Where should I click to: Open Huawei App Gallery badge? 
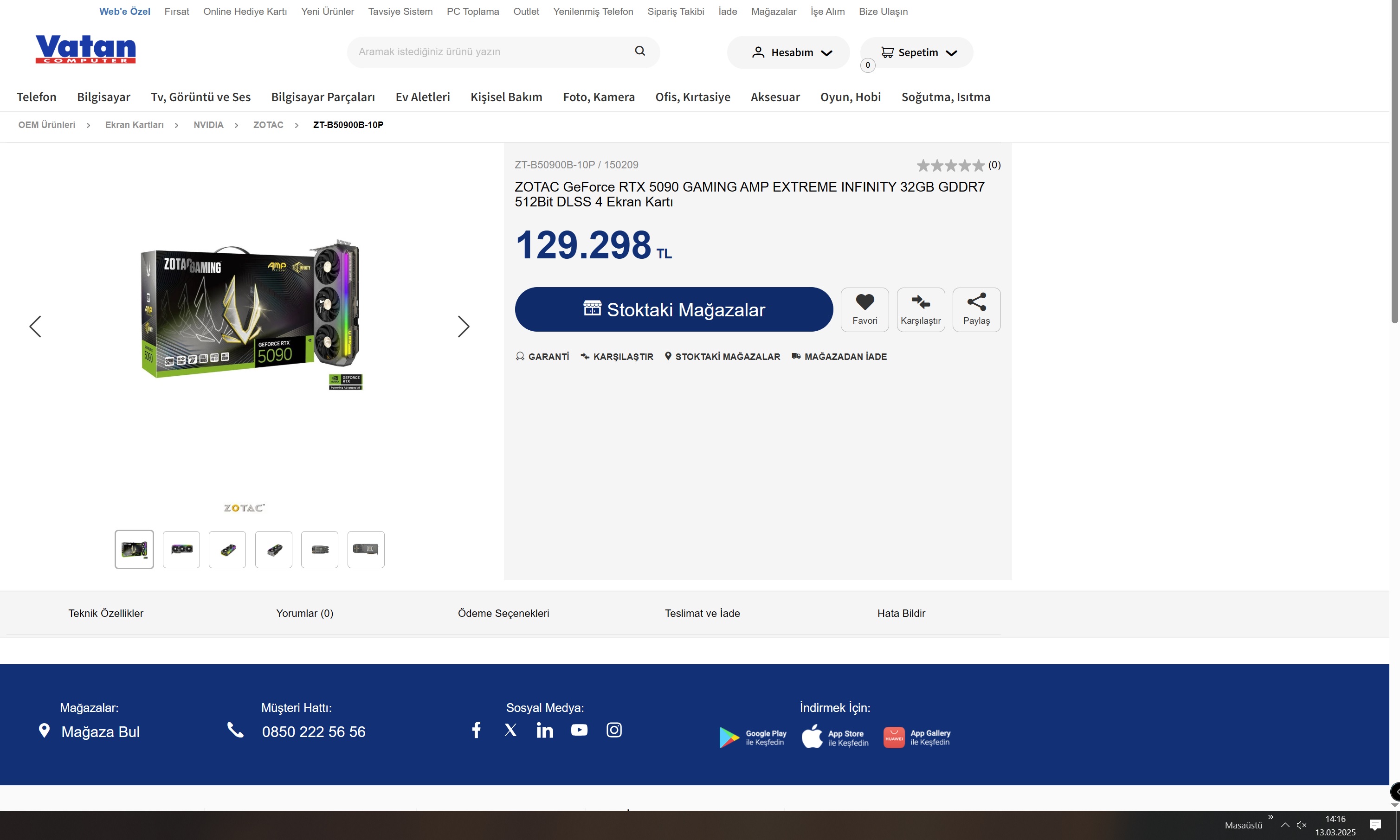(916, 737)
